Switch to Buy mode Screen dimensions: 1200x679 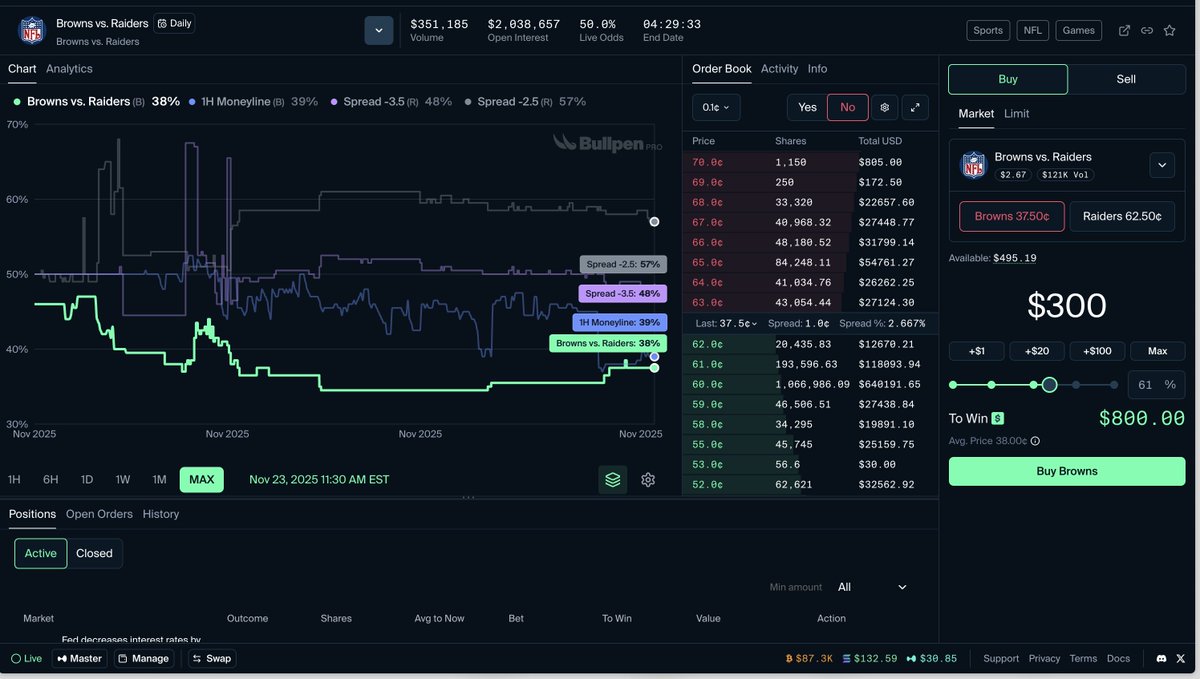[x=1008, y=79]
